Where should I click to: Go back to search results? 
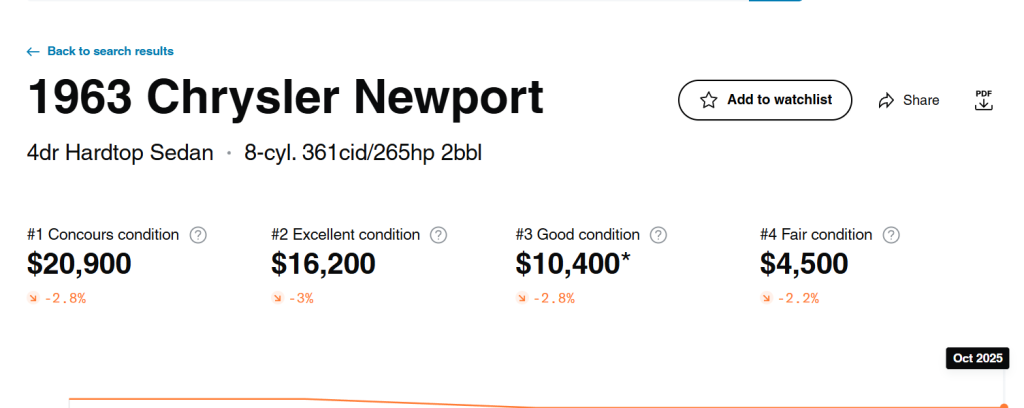pyautogui.click(x=110, y=51)
